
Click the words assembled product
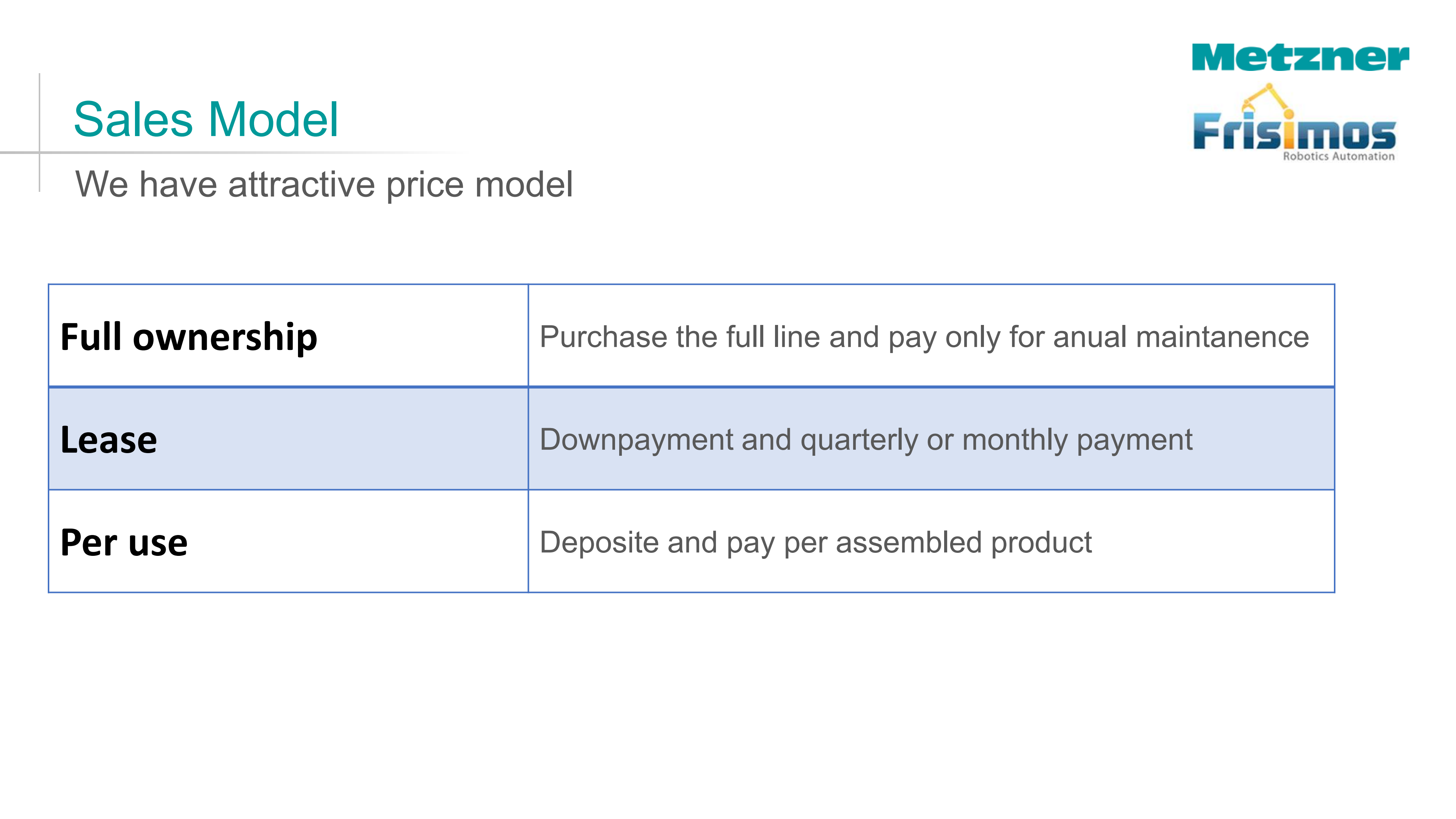pos(963,543)
